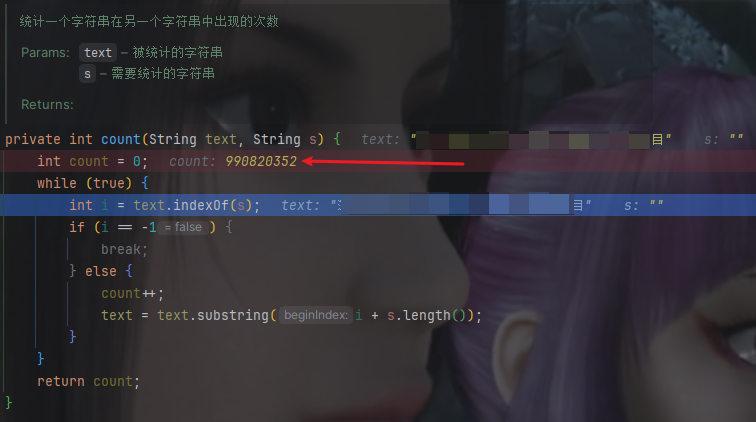756x422 pixels.
Task: Click the 'return' keyword
Action: pos(61,381)
